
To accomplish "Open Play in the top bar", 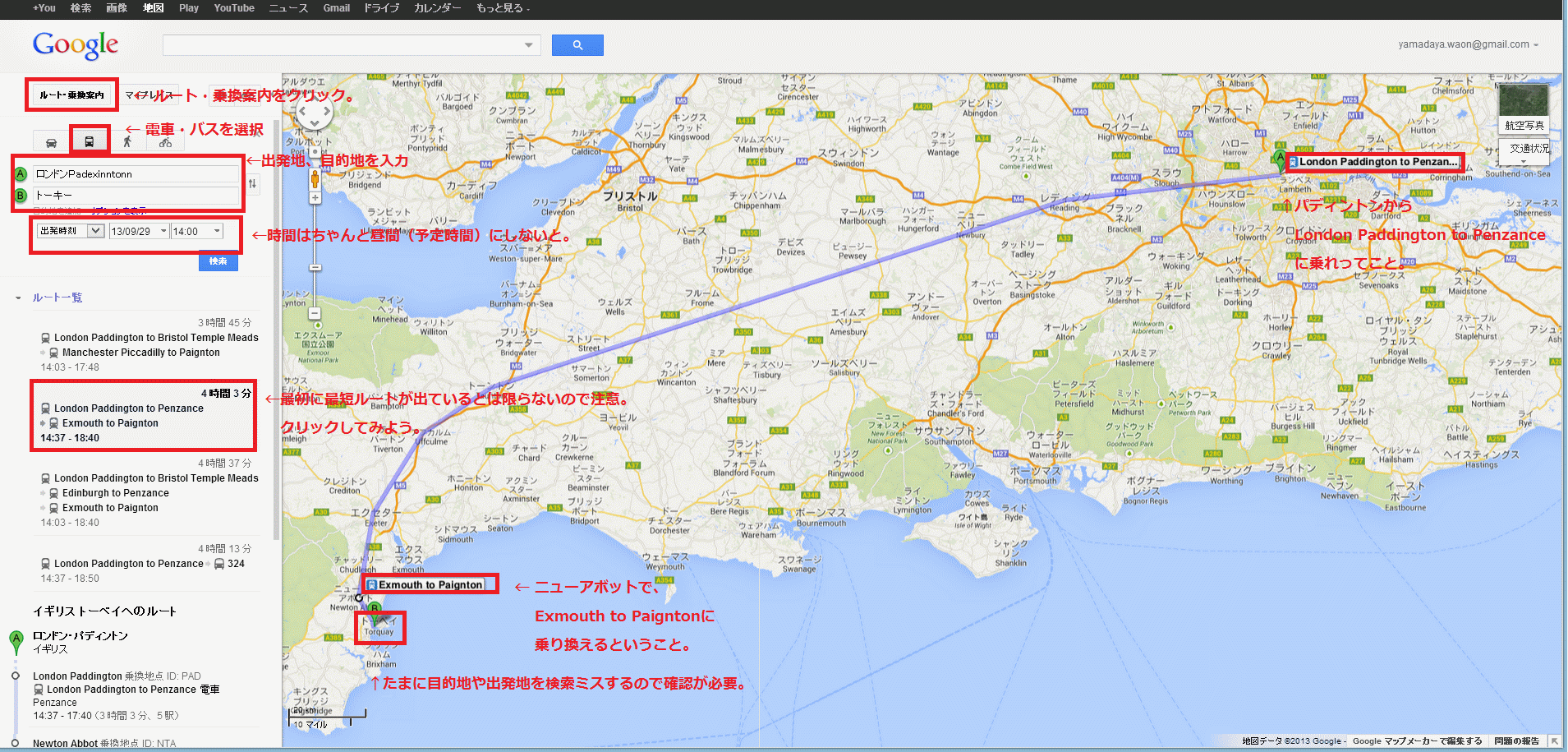I will pos(189,8).
